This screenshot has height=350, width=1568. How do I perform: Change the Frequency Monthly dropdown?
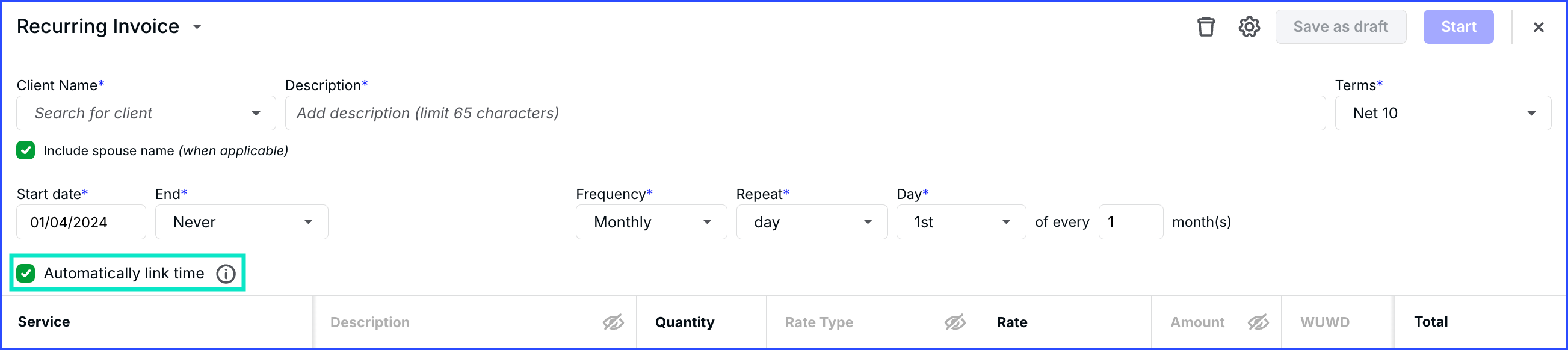[651, 222]
